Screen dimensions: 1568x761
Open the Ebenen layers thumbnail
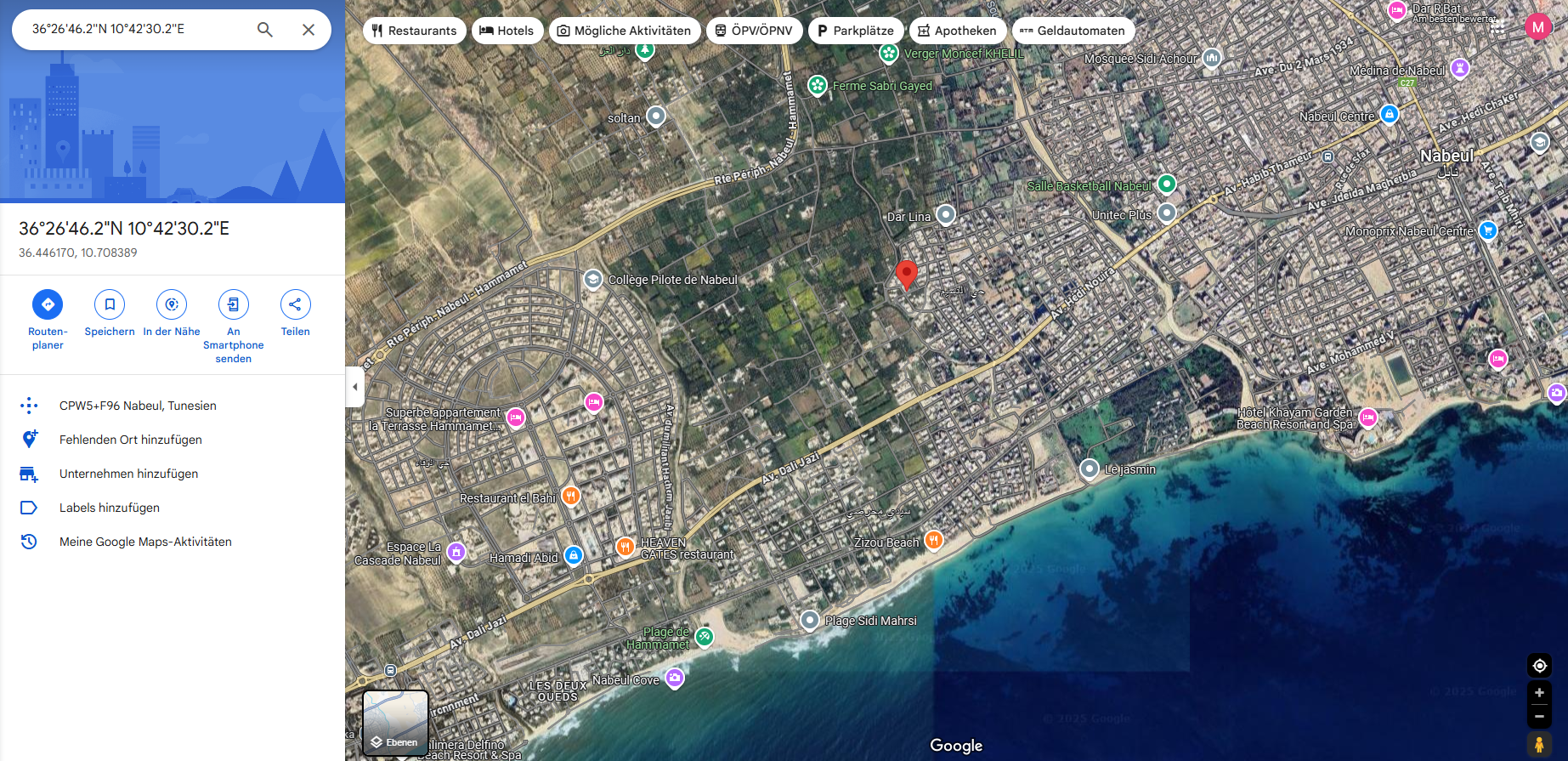point(395,723)
